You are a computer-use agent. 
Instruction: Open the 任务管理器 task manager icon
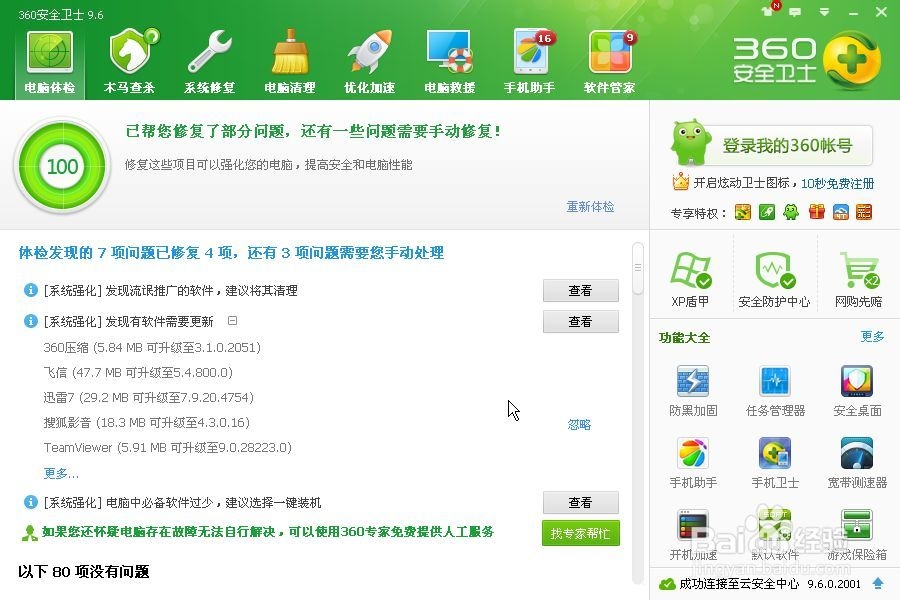pos(775,391)
